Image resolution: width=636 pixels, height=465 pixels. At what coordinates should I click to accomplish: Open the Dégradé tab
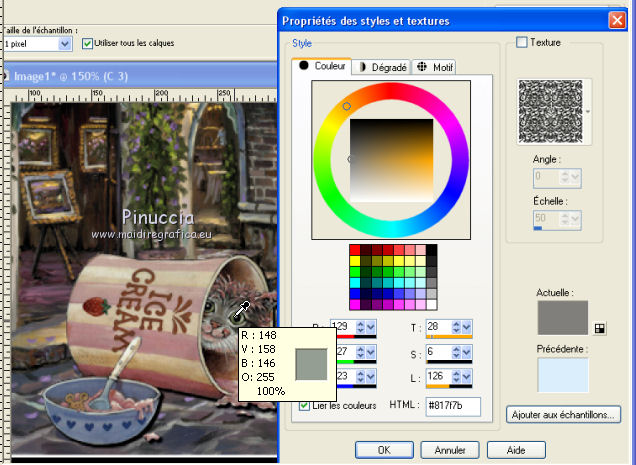pos(382,67)
